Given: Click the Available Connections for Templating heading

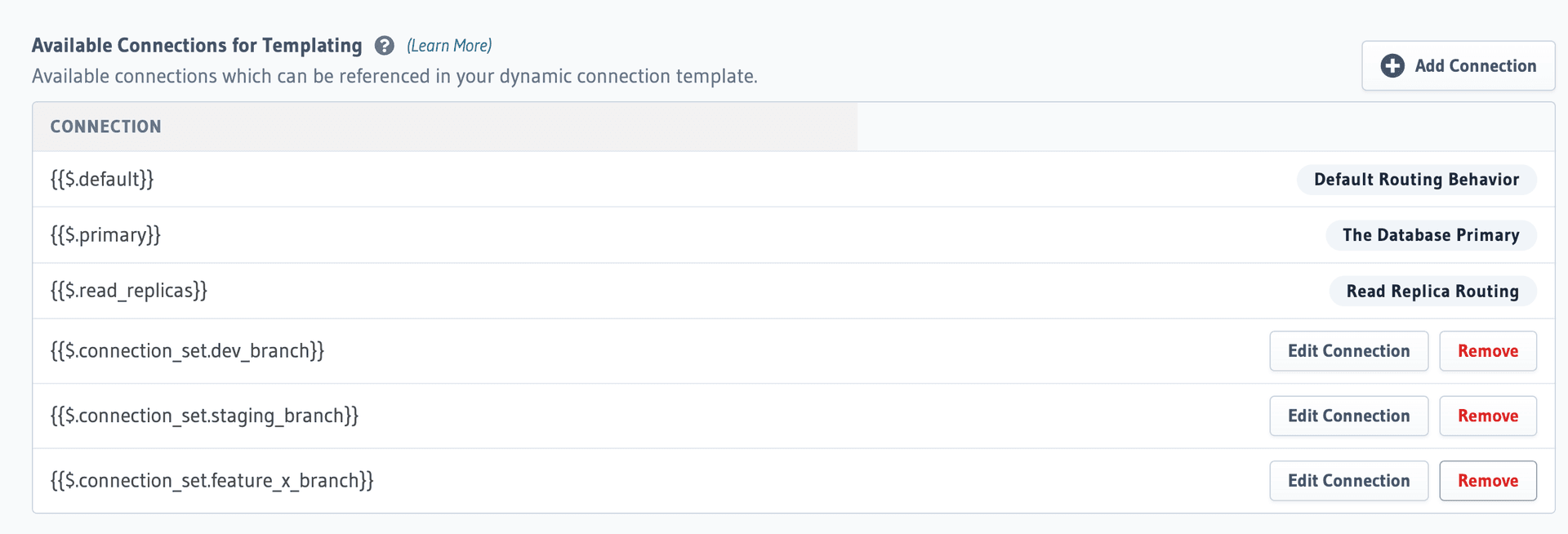Looking at the screenshot, I should point(196,46).
